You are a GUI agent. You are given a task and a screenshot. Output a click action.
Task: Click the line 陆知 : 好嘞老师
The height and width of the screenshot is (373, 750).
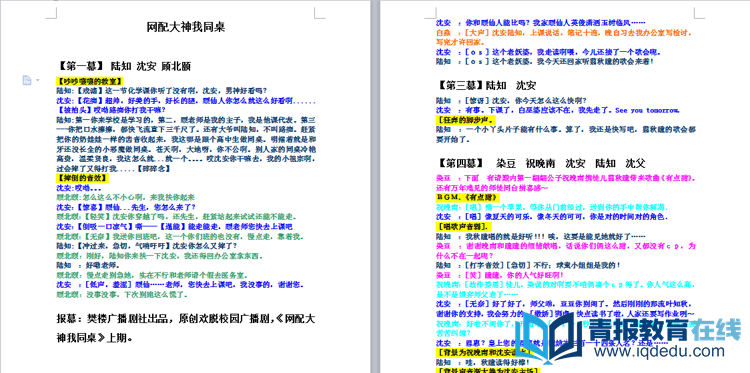88,265
